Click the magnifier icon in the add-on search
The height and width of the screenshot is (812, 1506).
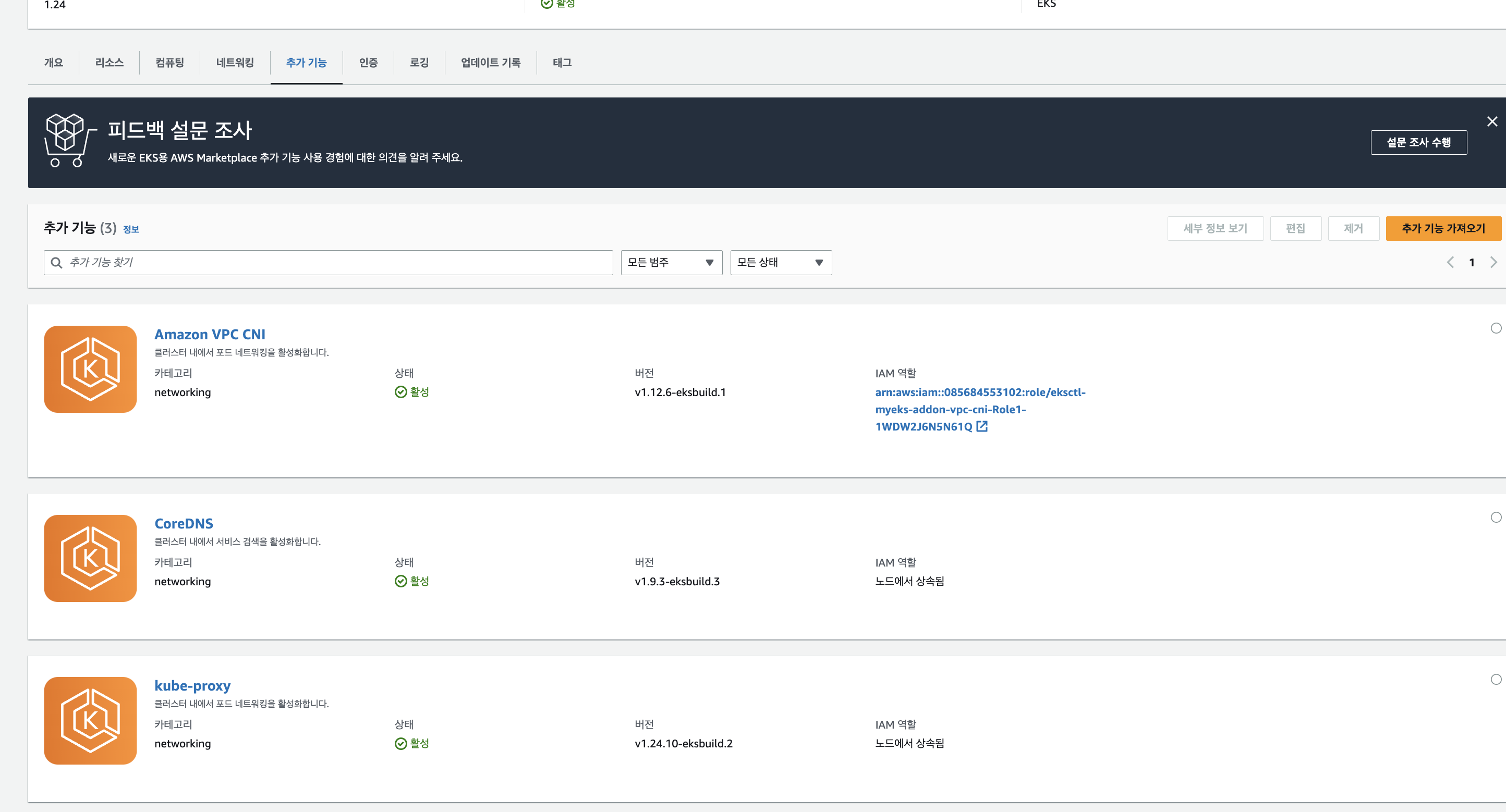57,263
